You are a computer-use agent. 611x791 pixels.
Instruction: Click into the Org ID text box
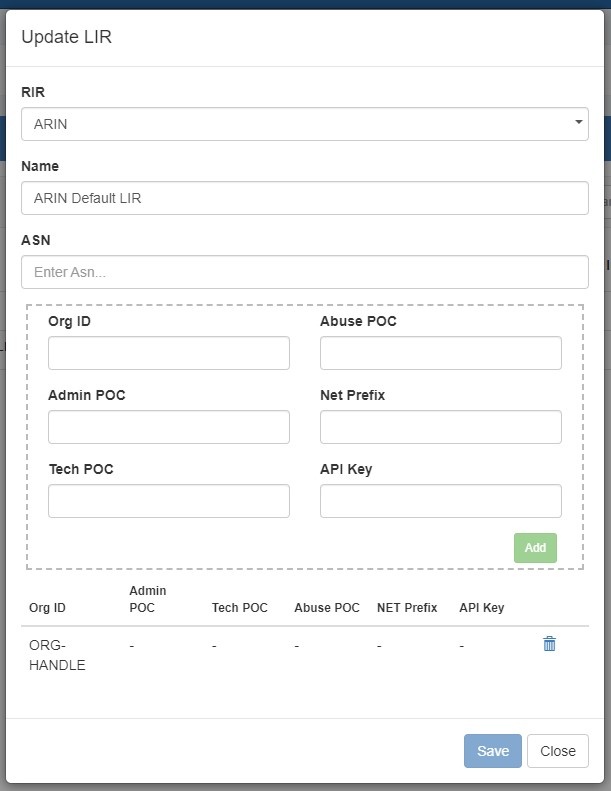coord(168,353)
